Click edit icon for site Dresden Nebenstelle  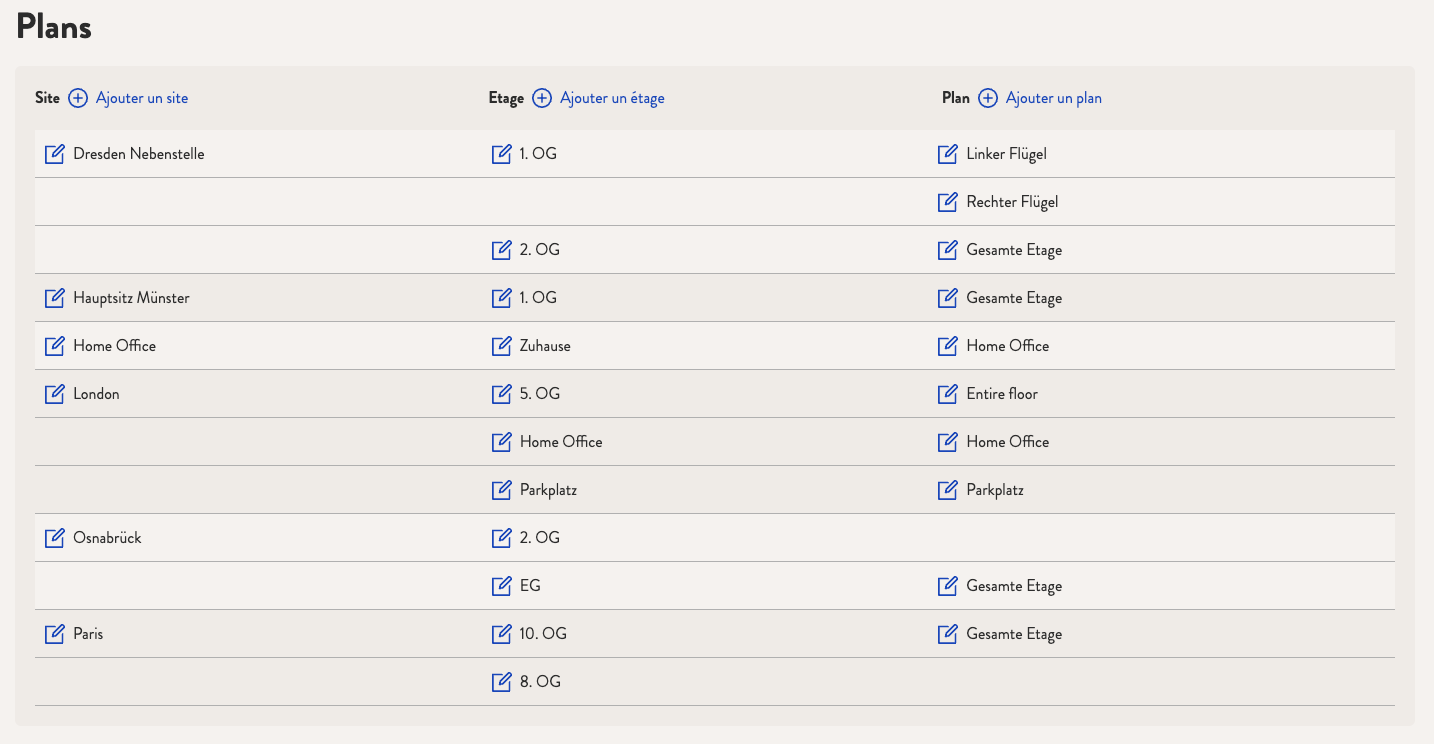pyautogui.click(x=55, y=154)
